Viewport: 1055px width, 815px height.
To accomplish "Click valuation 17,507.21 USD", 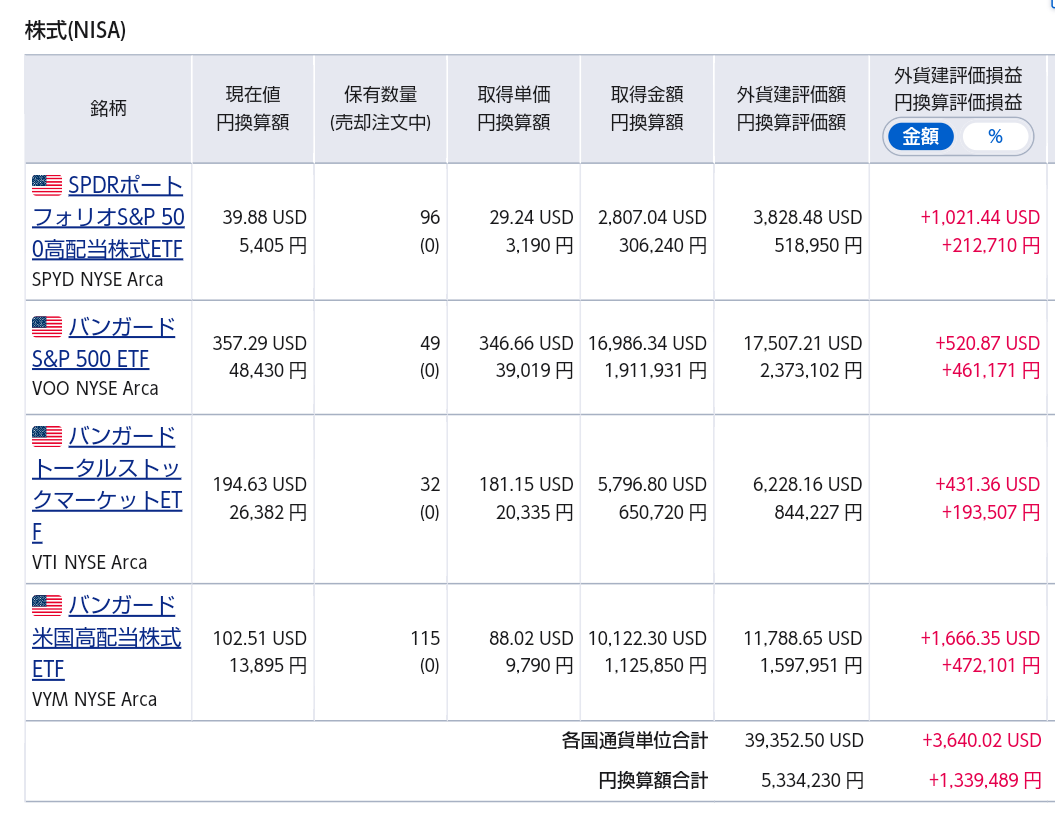I will click(x=803, y=343).
